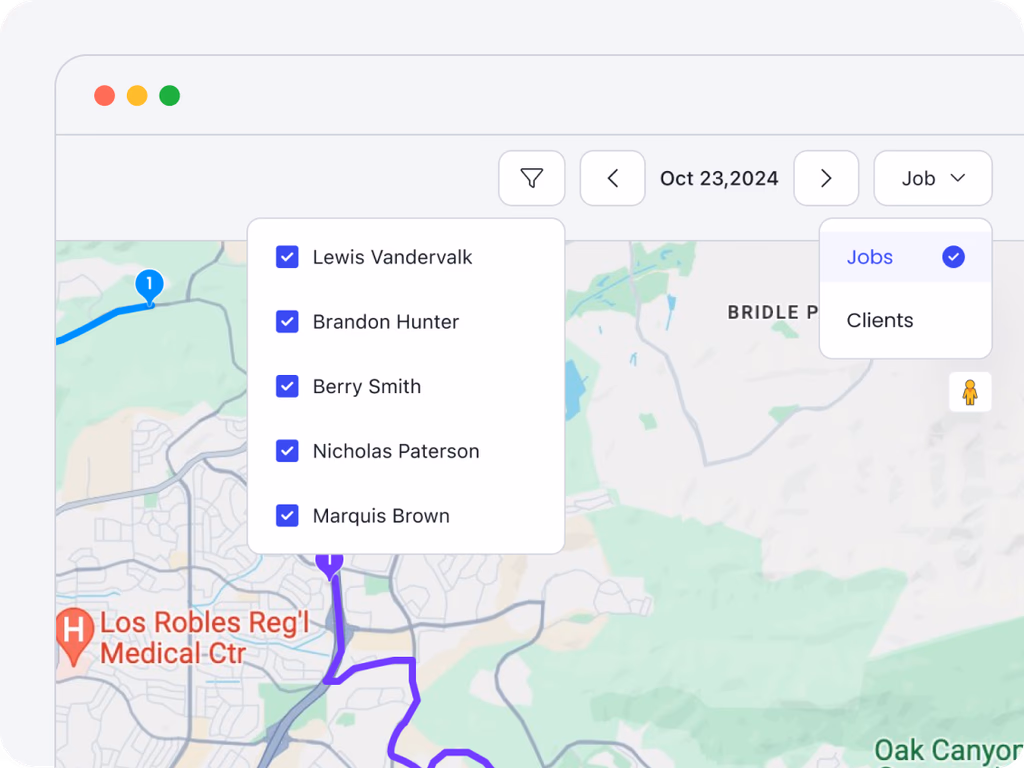Screen dimensions: 1024x768
Task: Collapse the Job dropdown button
Action: click(933, 178)
